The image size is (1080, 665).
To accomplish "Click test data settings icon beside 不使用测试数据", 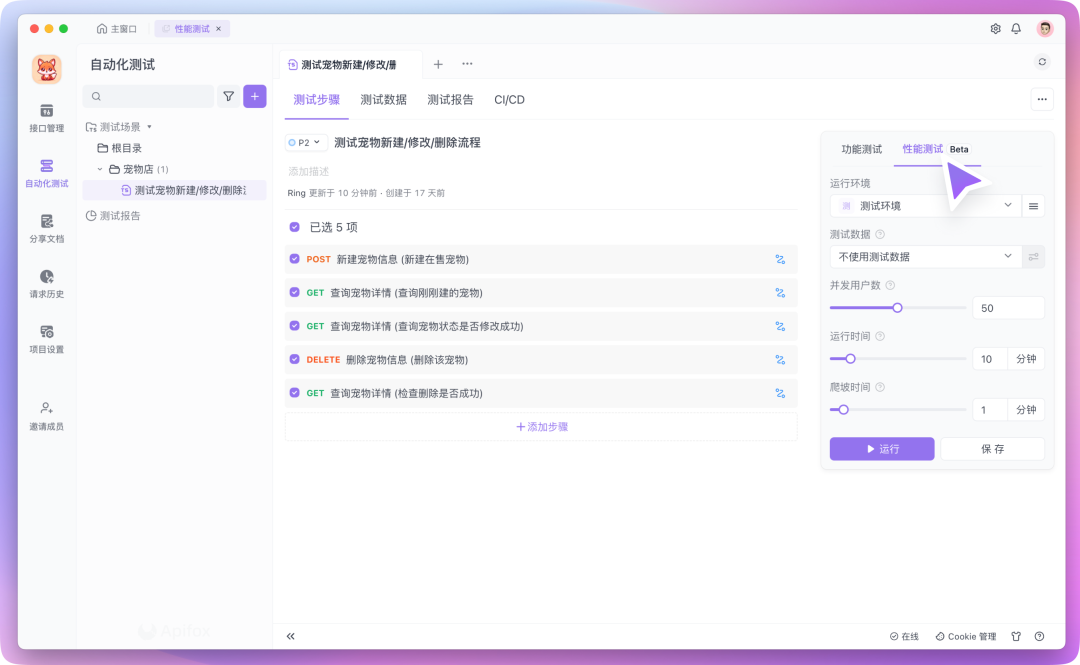I will pyautogui.click(x=1033, y=257).
